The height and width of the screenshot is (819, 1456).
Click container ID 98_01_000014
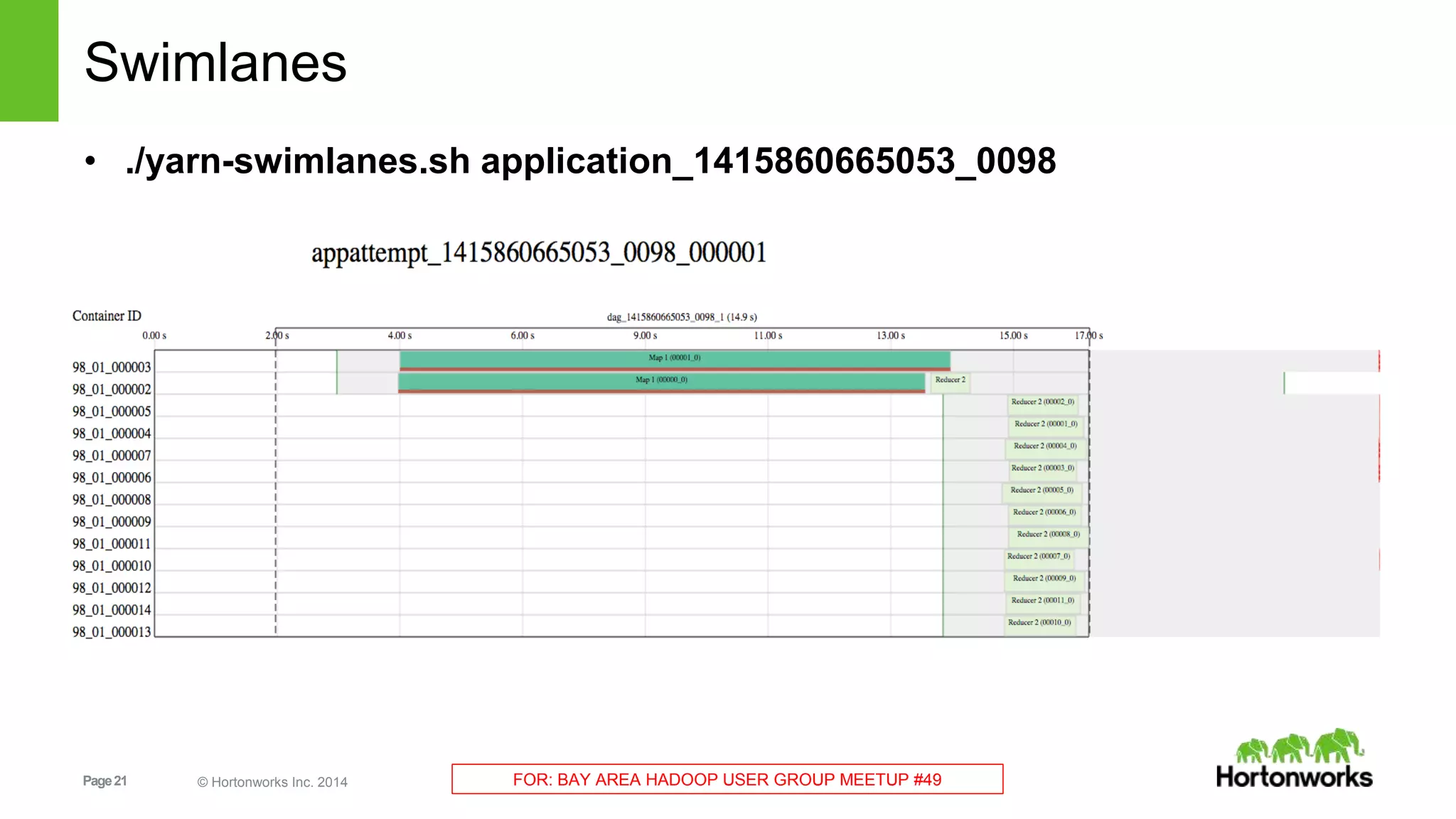coord(112,610)
